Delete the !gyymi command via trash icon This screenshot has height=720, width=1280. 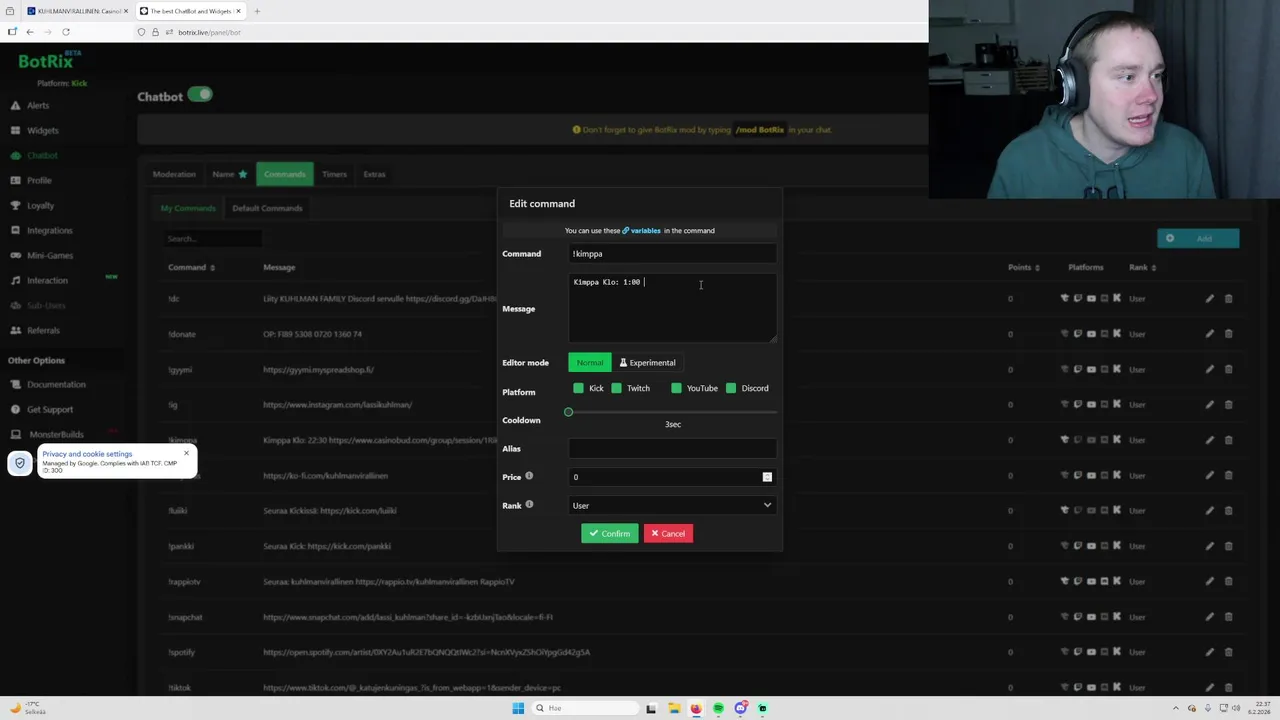(x=1228, y=369)
